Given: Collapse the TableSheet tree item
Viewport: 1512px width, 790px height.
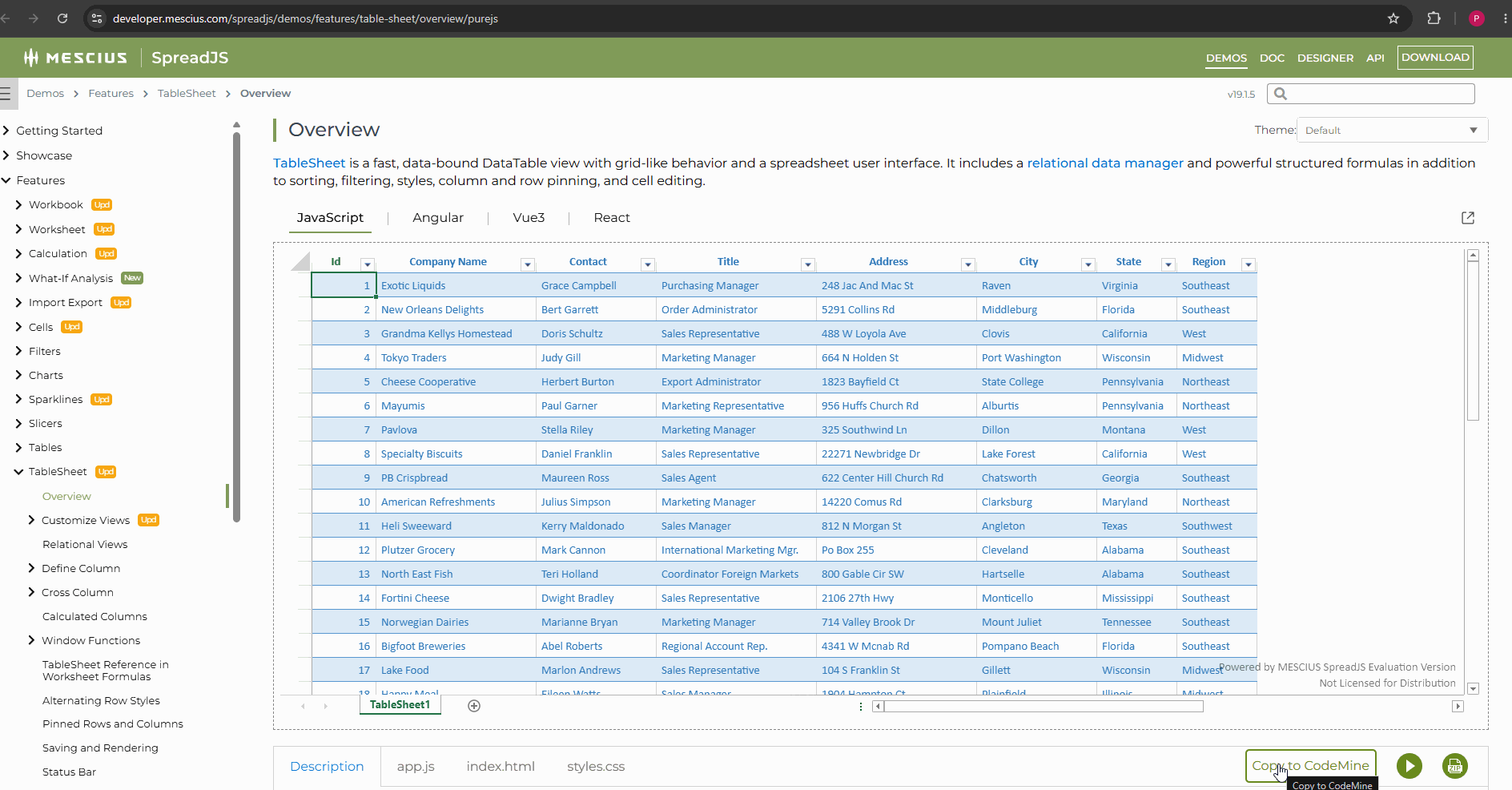Looking at the screenshot, I should point(18,472).
